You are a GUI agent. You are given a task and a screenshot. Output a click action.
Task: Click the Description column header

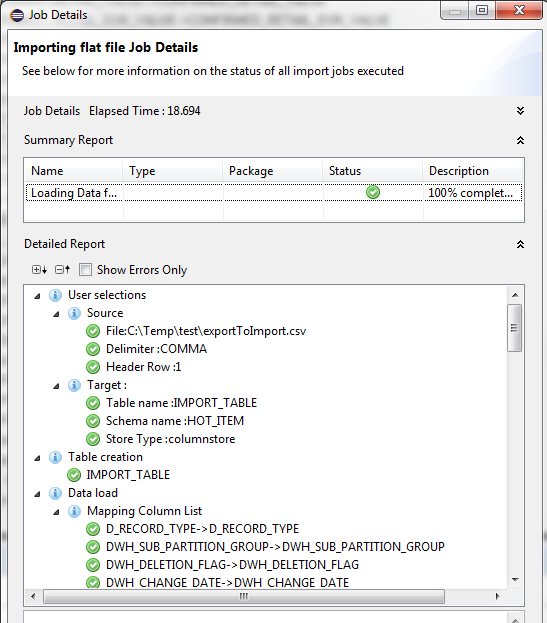[473, 171]
